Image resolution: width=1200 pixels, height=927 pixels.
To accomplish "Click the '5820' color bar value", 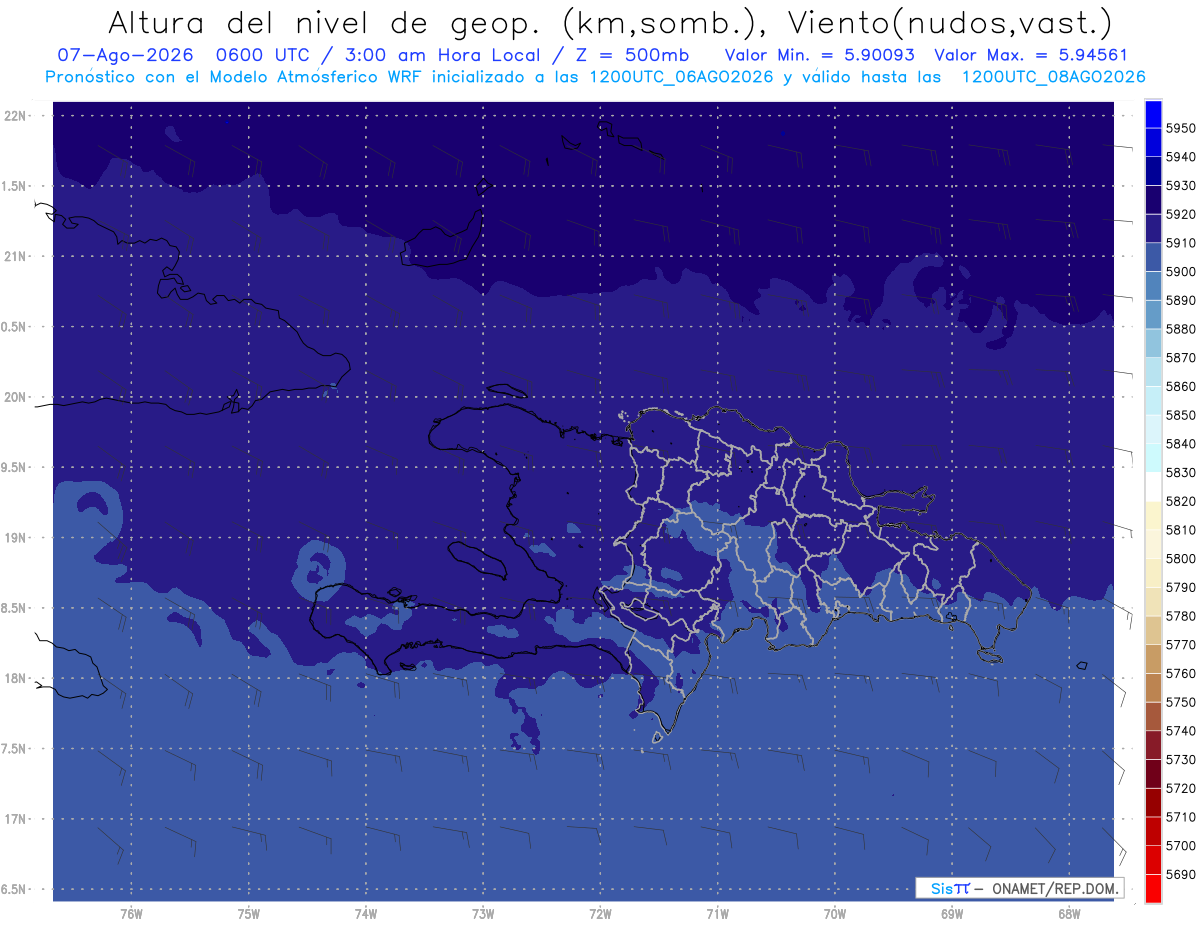I will click(1180, 501).
